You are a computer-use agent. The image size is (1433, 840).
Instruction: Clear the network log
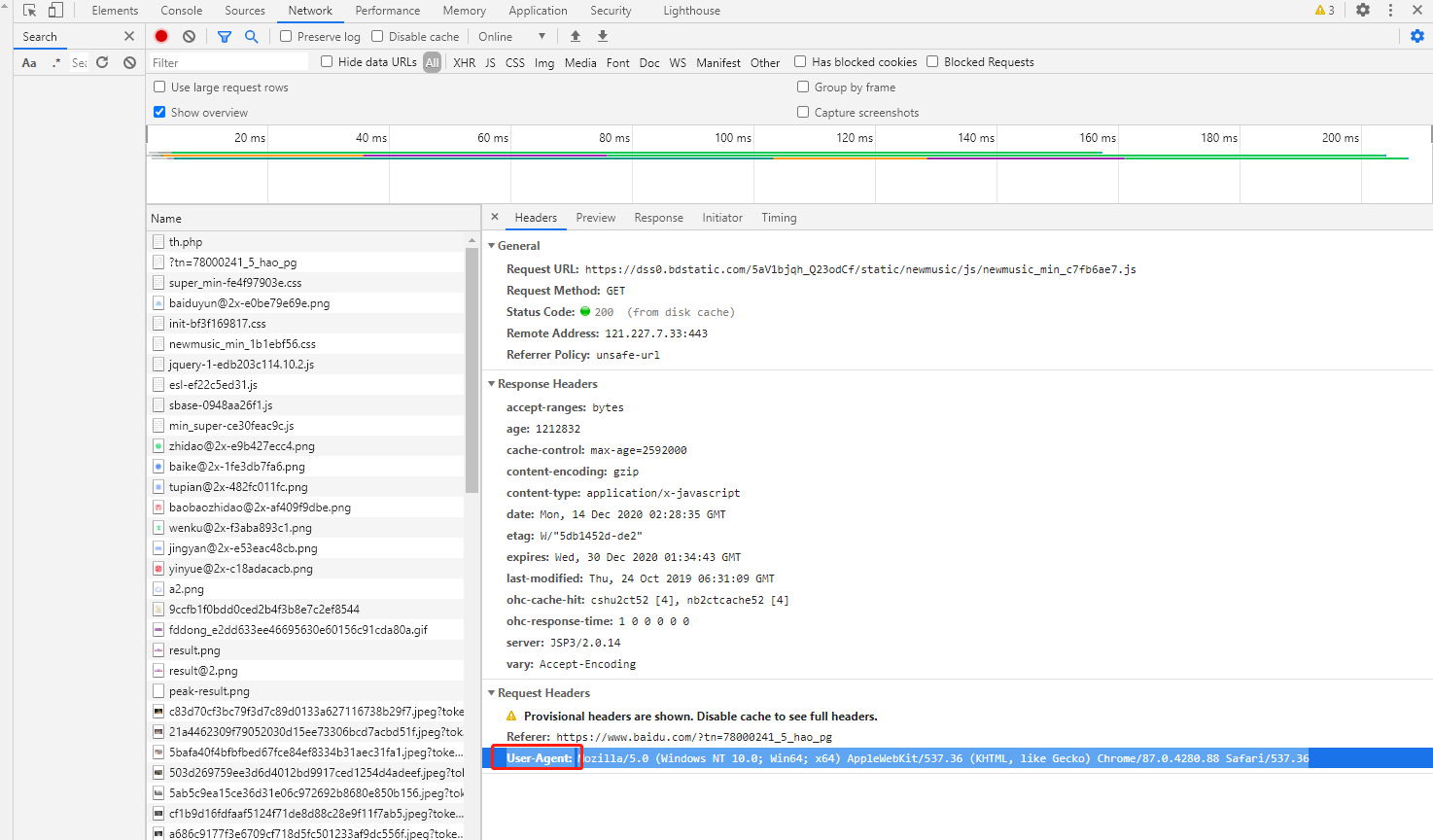[189, 35]
